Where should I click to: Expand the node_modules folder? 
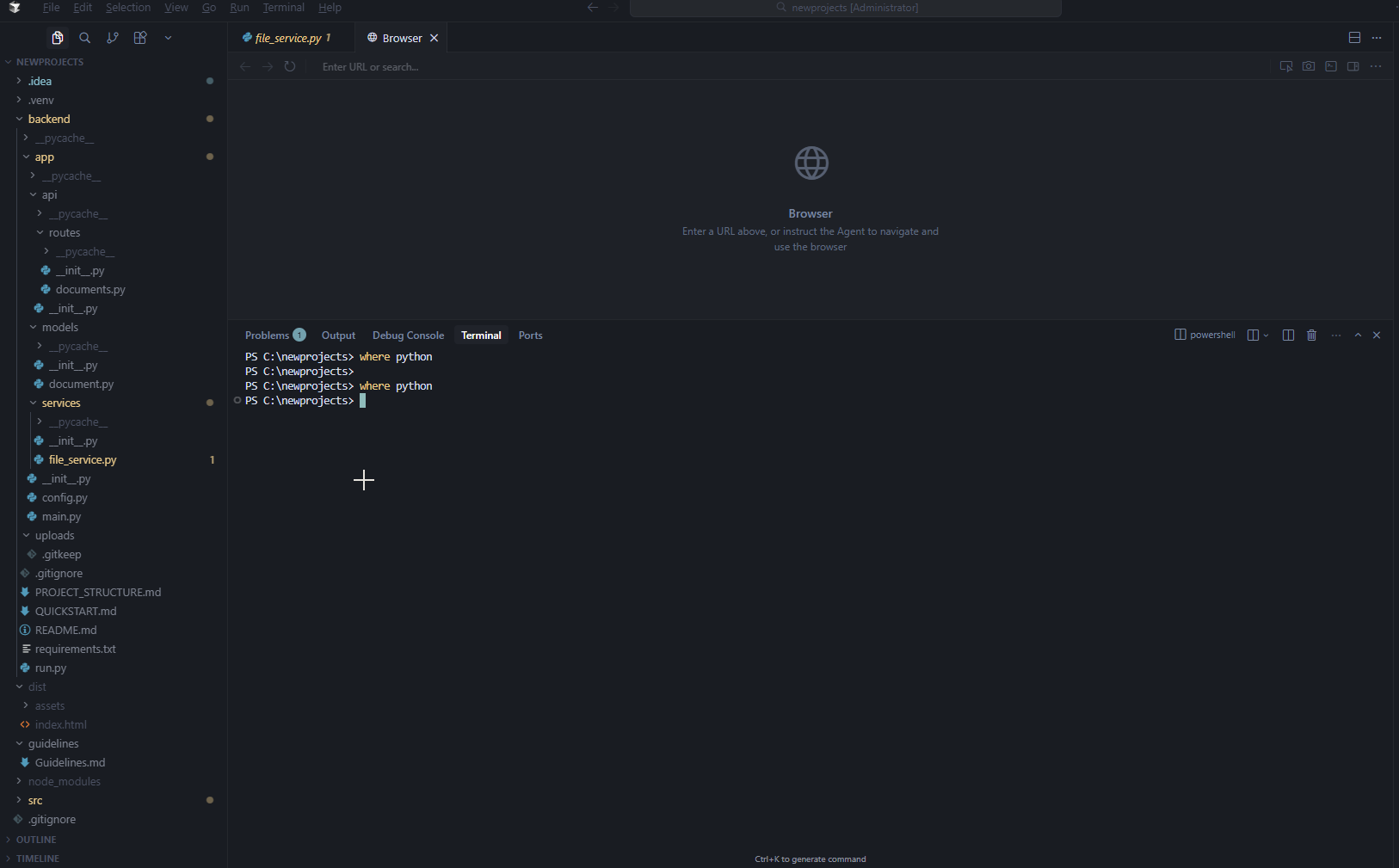click(114, 781)
